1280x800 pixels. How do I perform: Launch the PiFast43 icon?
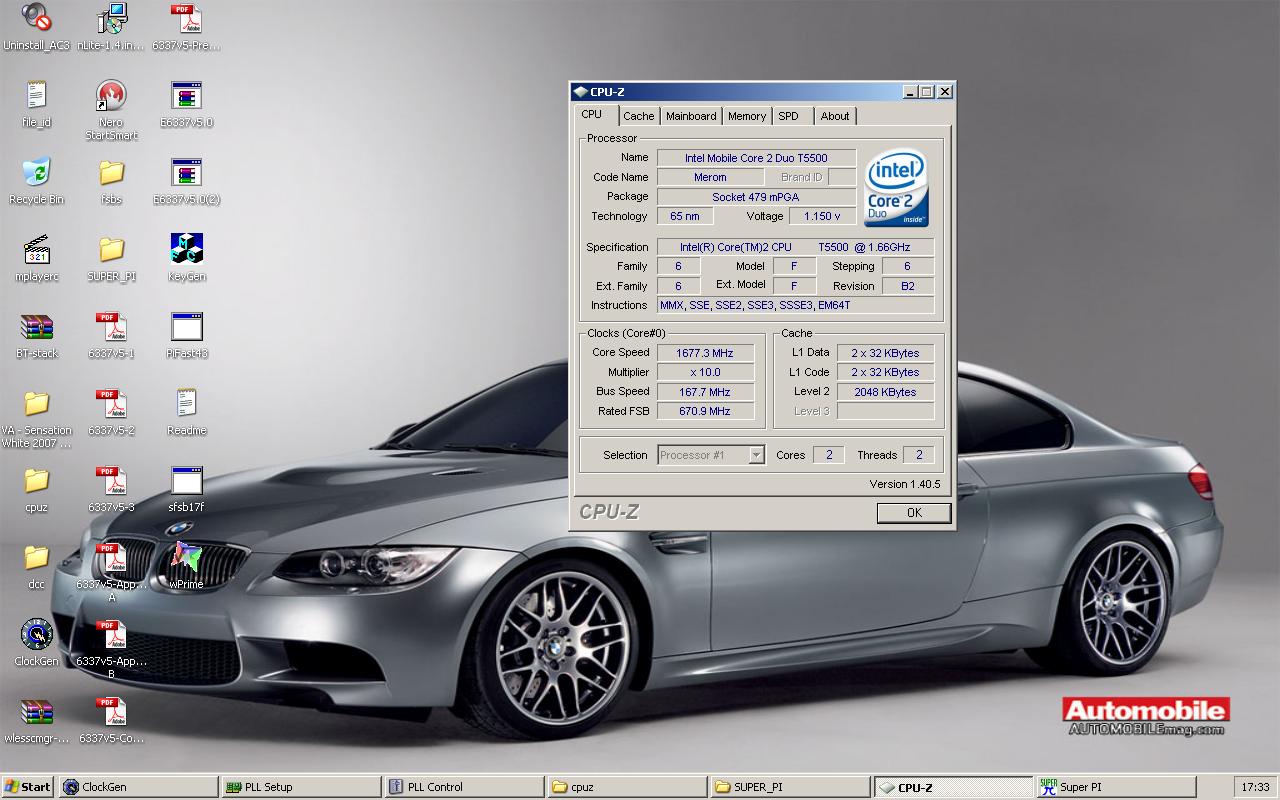coord(187,326)
